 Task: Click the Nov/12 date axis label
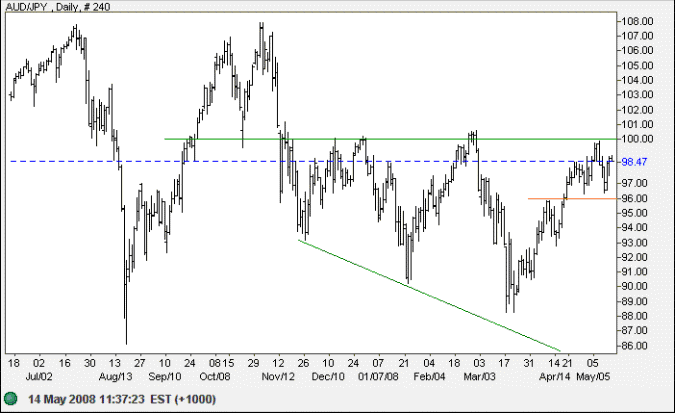[x=278, y=376]
